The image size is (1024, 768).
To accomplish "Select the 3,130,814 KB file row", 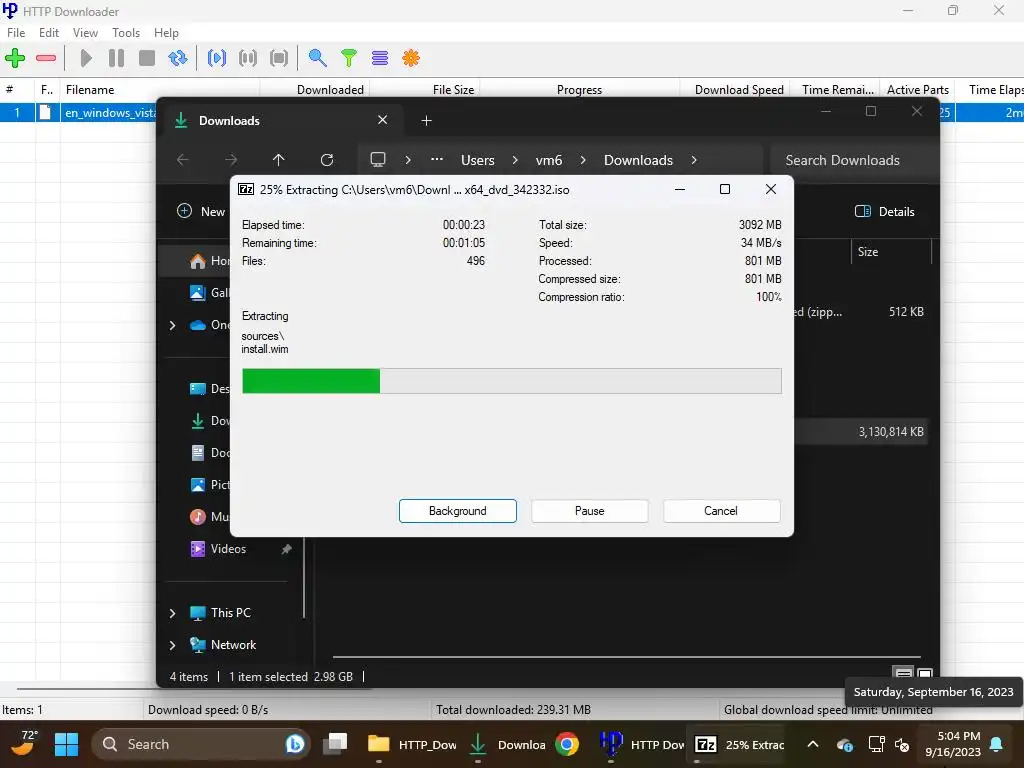I will (861, 432).
